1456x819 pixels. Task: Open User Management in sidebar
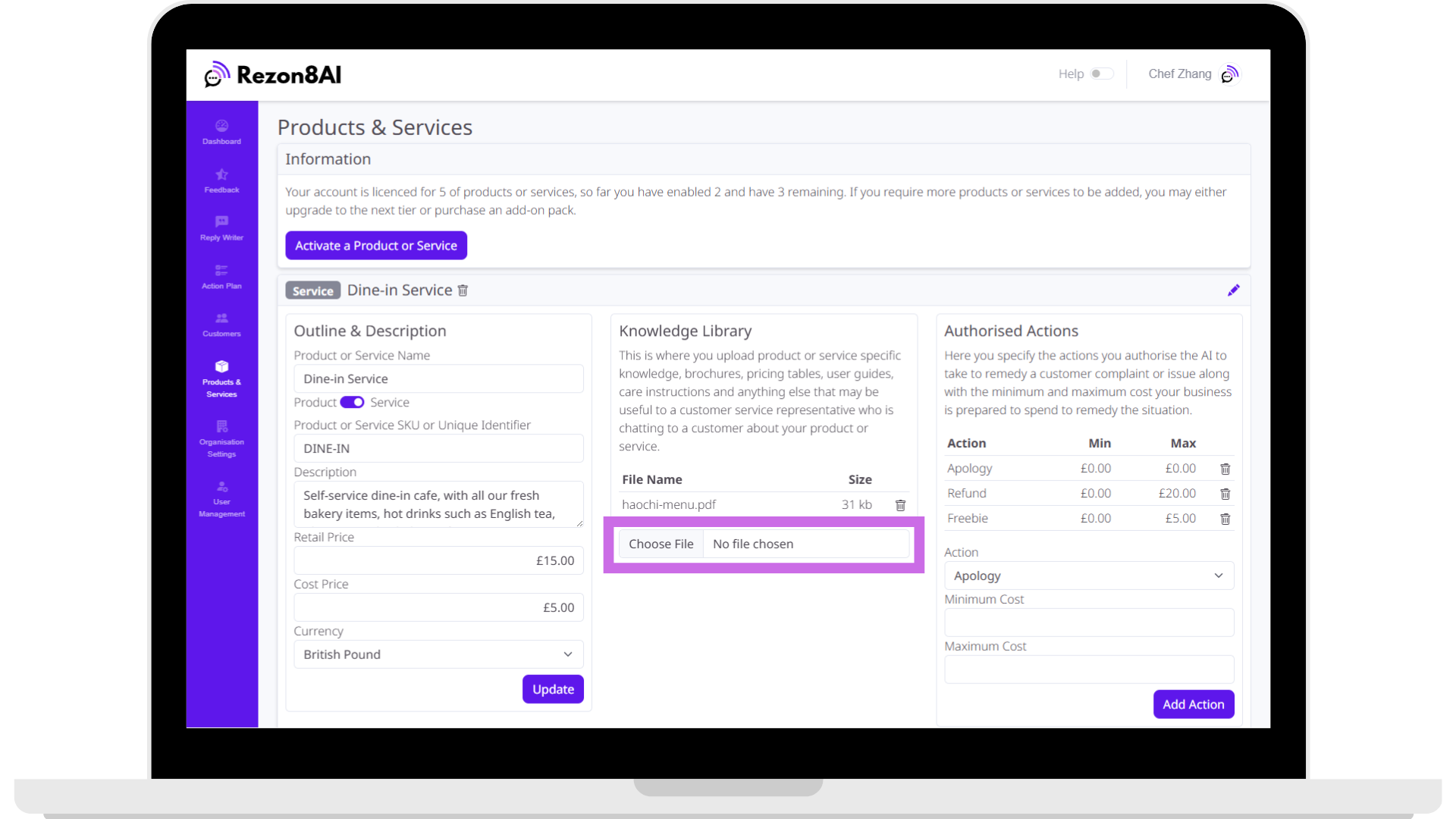[221, 499]
